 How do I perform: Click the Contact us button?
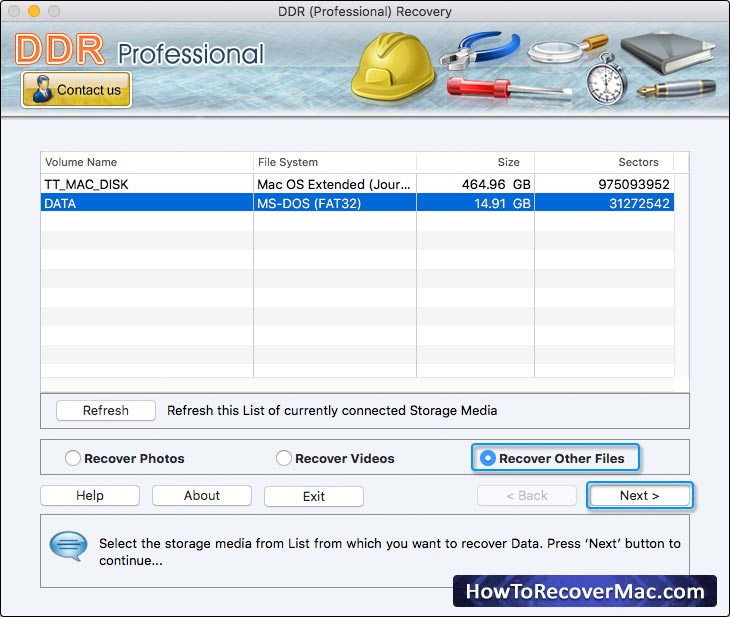point(76,89)
